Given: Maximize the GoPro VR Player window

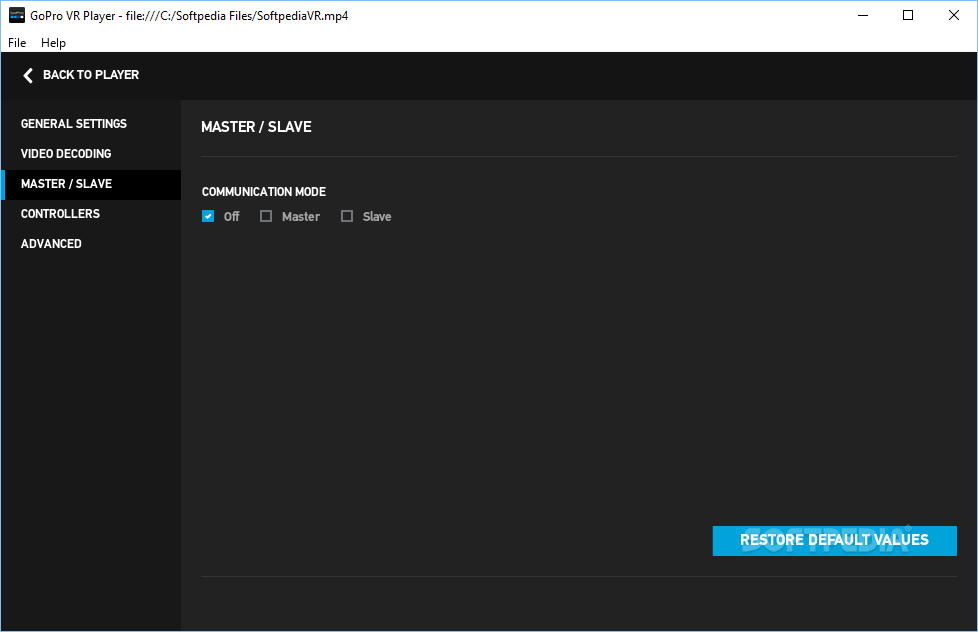Looking at the screenshot, I should coord(908,16).
